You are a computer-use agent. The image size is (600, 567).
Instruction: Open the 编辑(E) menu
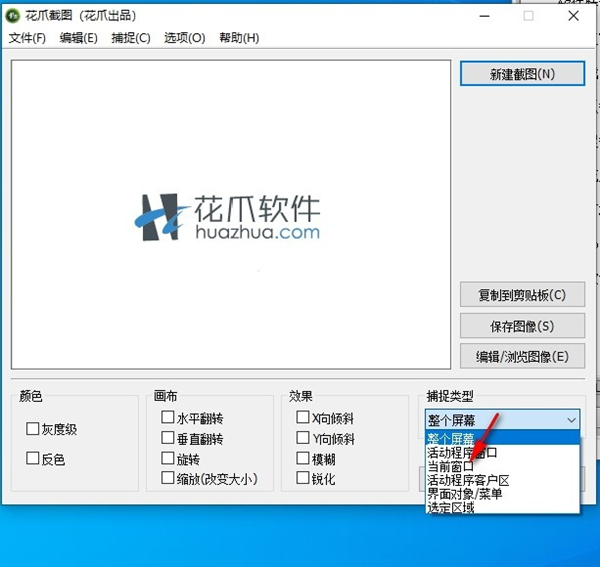[78, 38]
